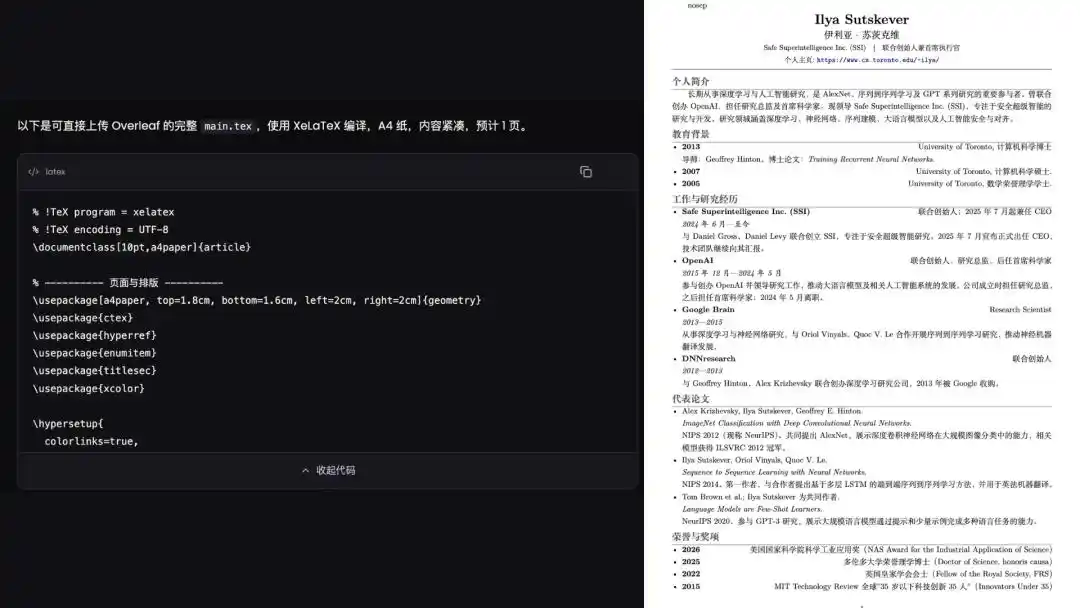Open the cs.toronto.edu homepage link in the résumé

(x=878, y=60)
